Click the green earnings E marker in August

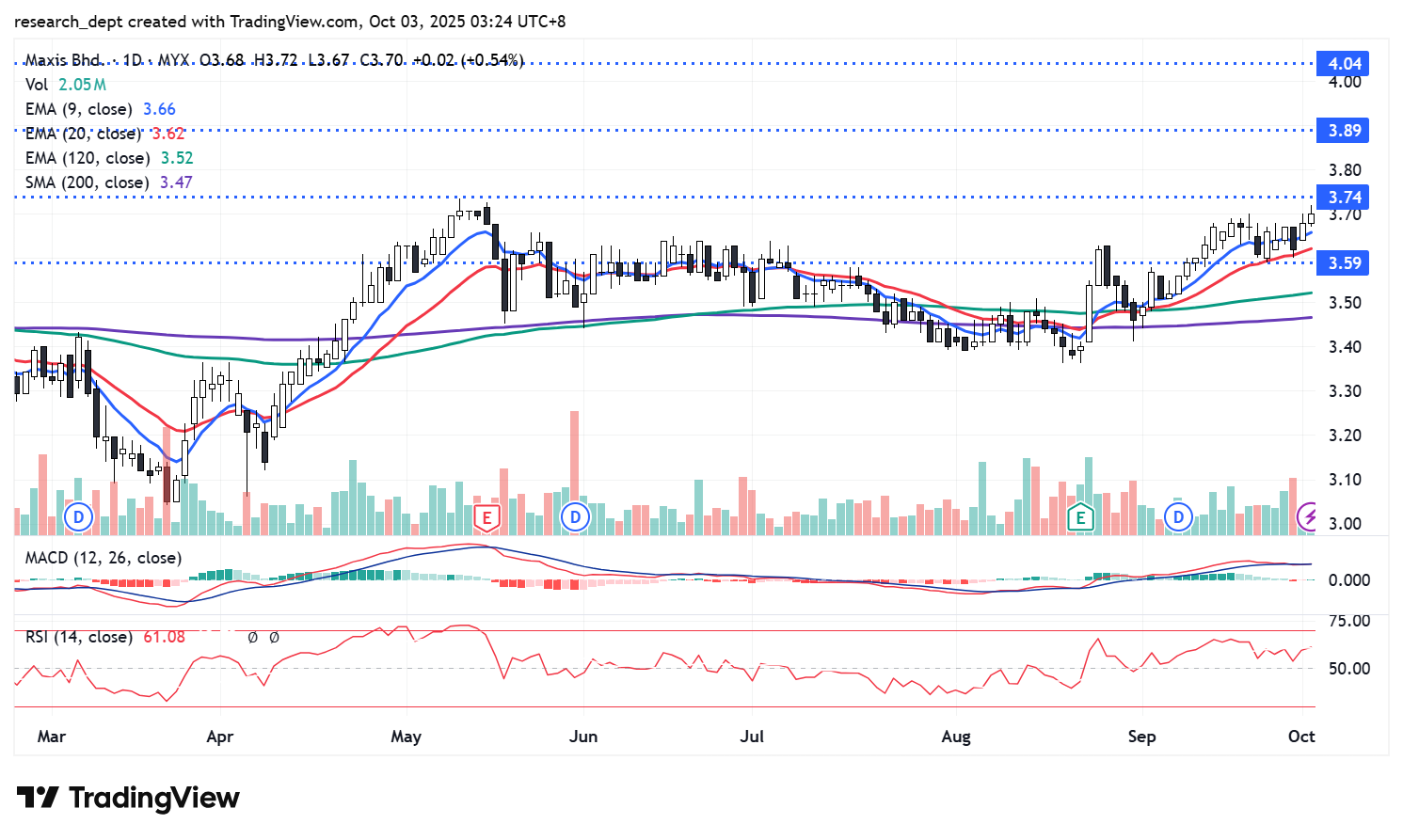tap(1080, 516)
